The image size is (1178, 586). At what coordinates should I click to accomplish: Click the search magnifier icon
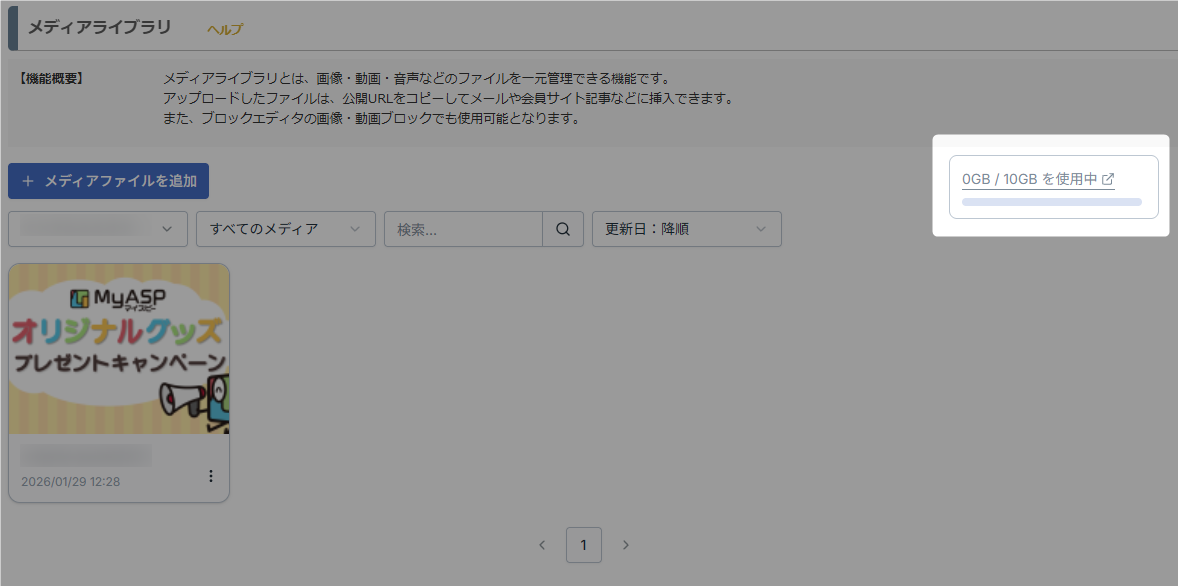pos(562,228)
